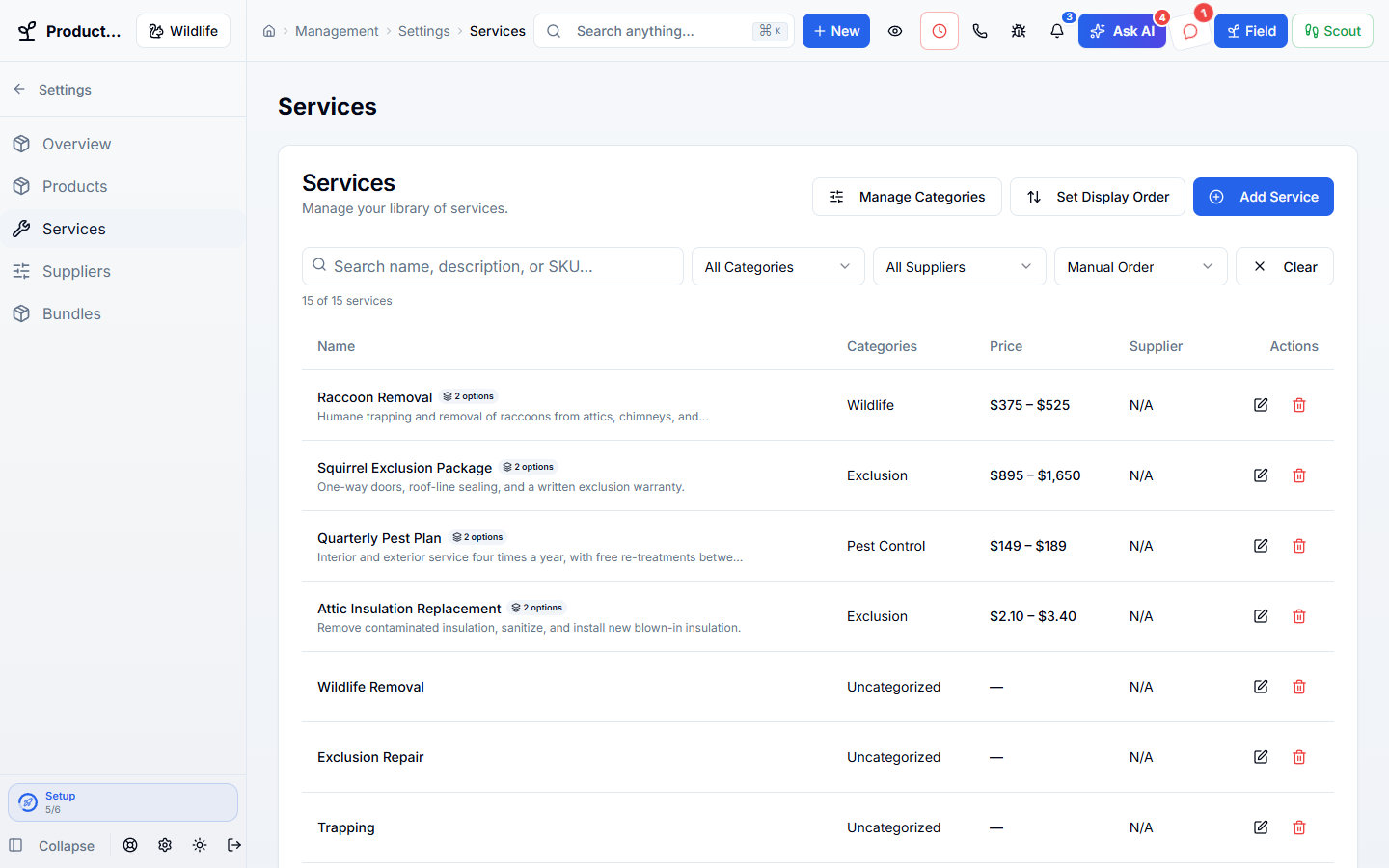Open Bundles in settings sidebar
Viewport: 1389px width, 868px height.
point(123,313)
